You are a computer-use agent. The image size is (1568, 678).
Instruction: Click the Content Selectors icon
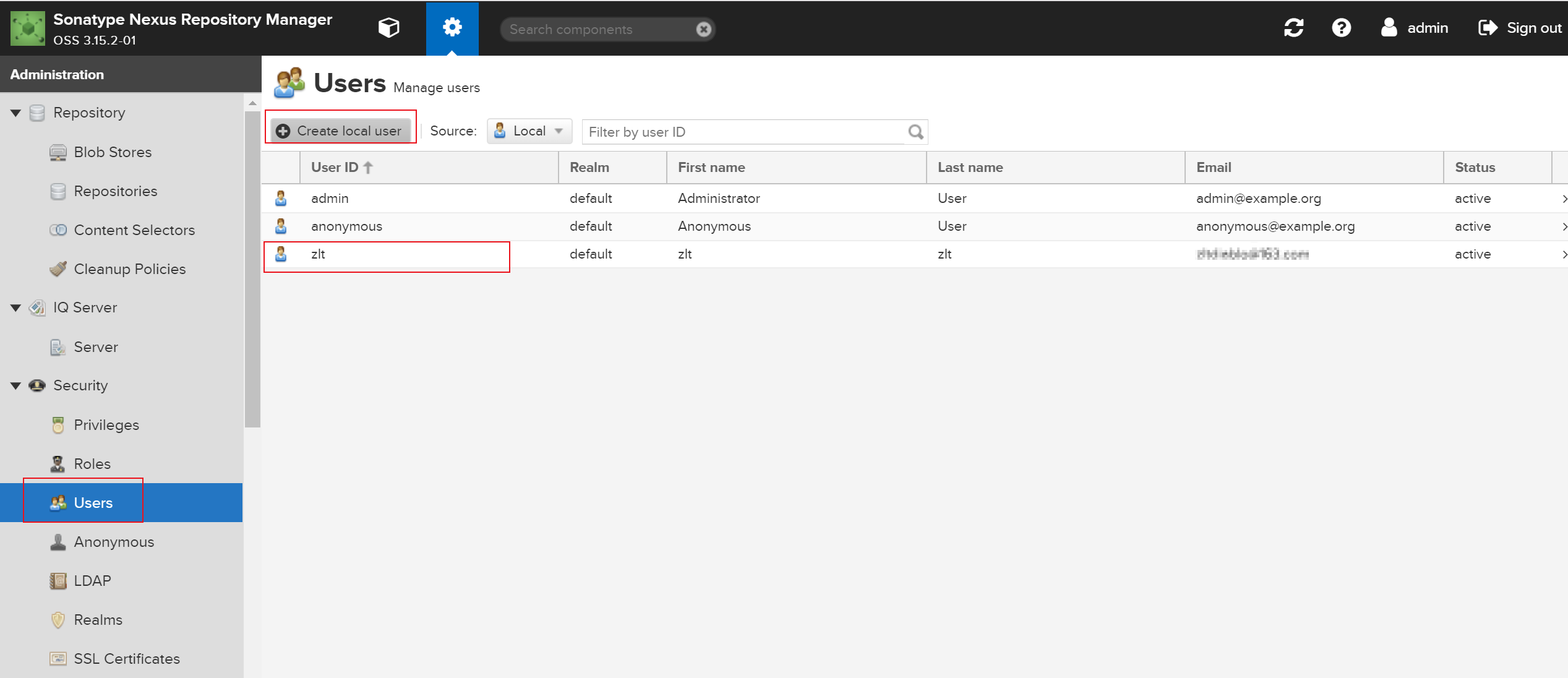pos(58,230)
